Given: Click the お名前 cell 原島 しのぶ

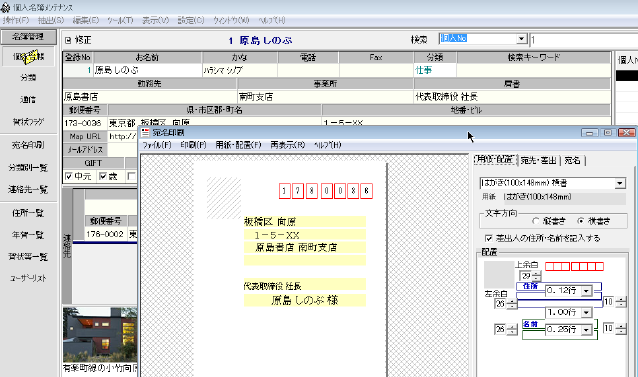Looking at the screenshot, I should 148,70.
